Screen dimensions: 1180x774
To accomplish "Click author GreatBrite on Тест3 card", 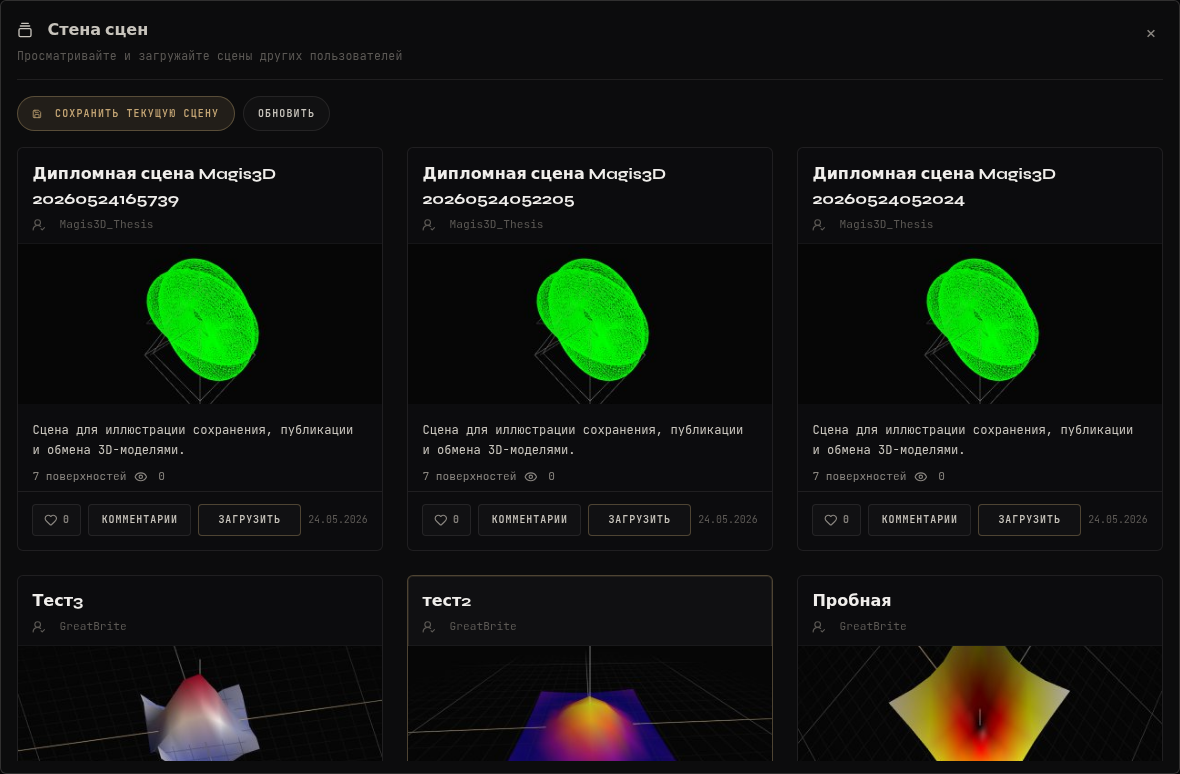I will click(93, 627).
